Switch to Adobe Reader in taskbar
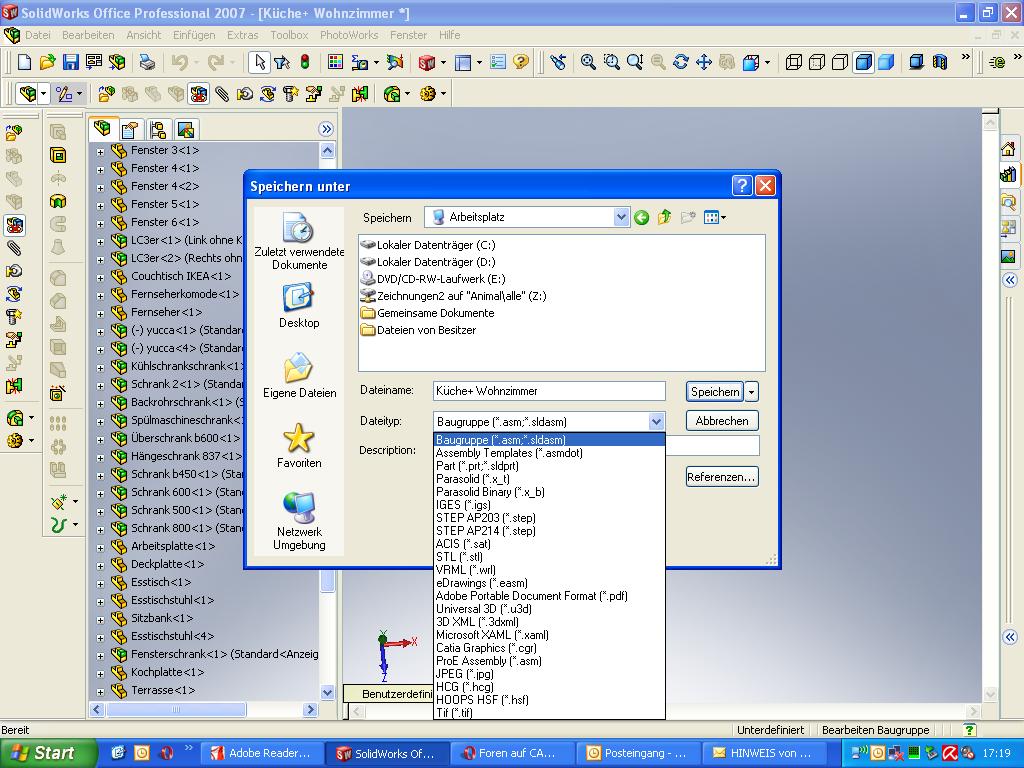This screenshot has height=768, width=1024. (x=261, y=753)
